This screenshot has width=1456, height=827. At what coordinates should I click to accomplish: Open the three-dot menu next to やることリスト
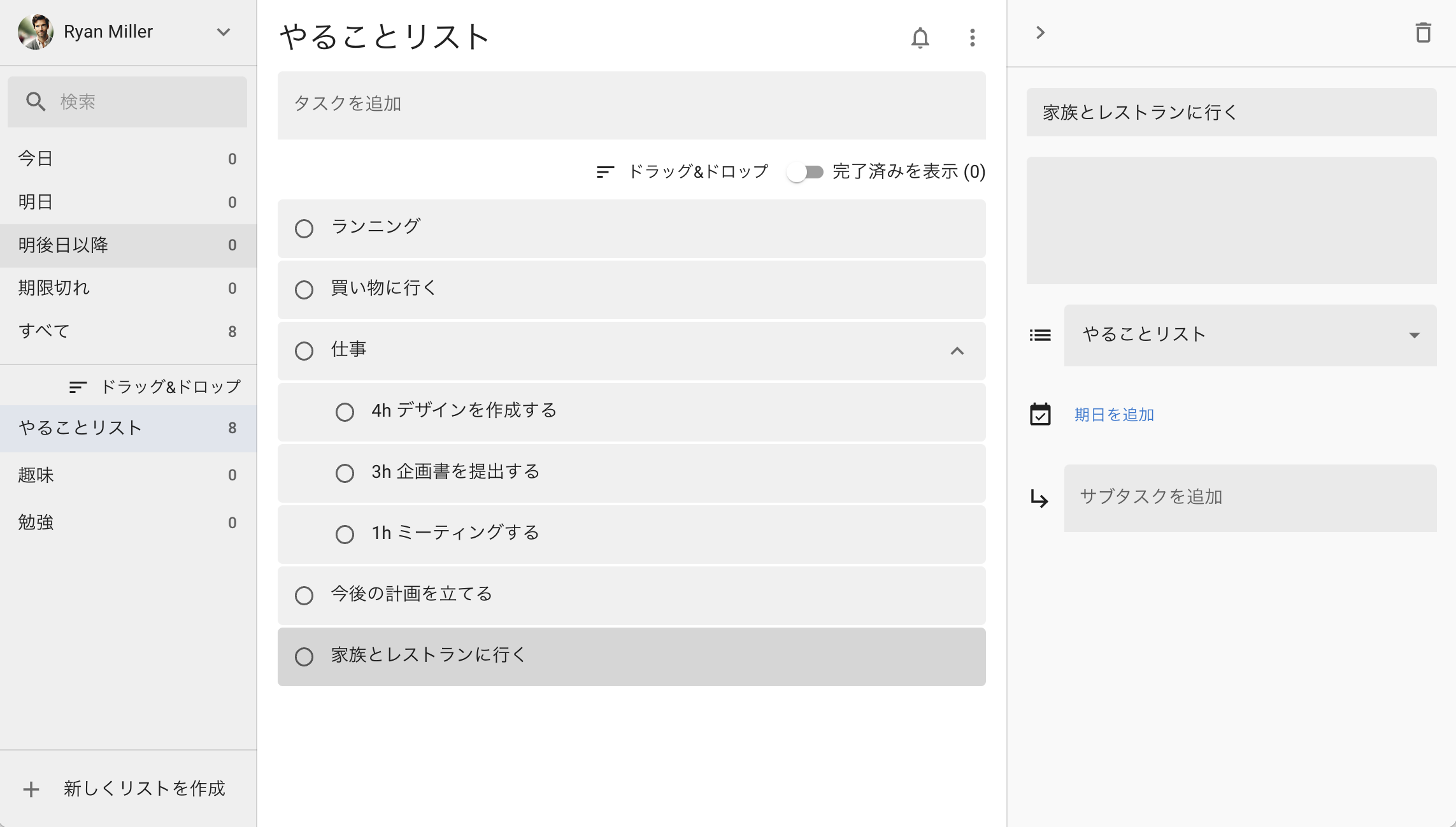pos(971,38)
